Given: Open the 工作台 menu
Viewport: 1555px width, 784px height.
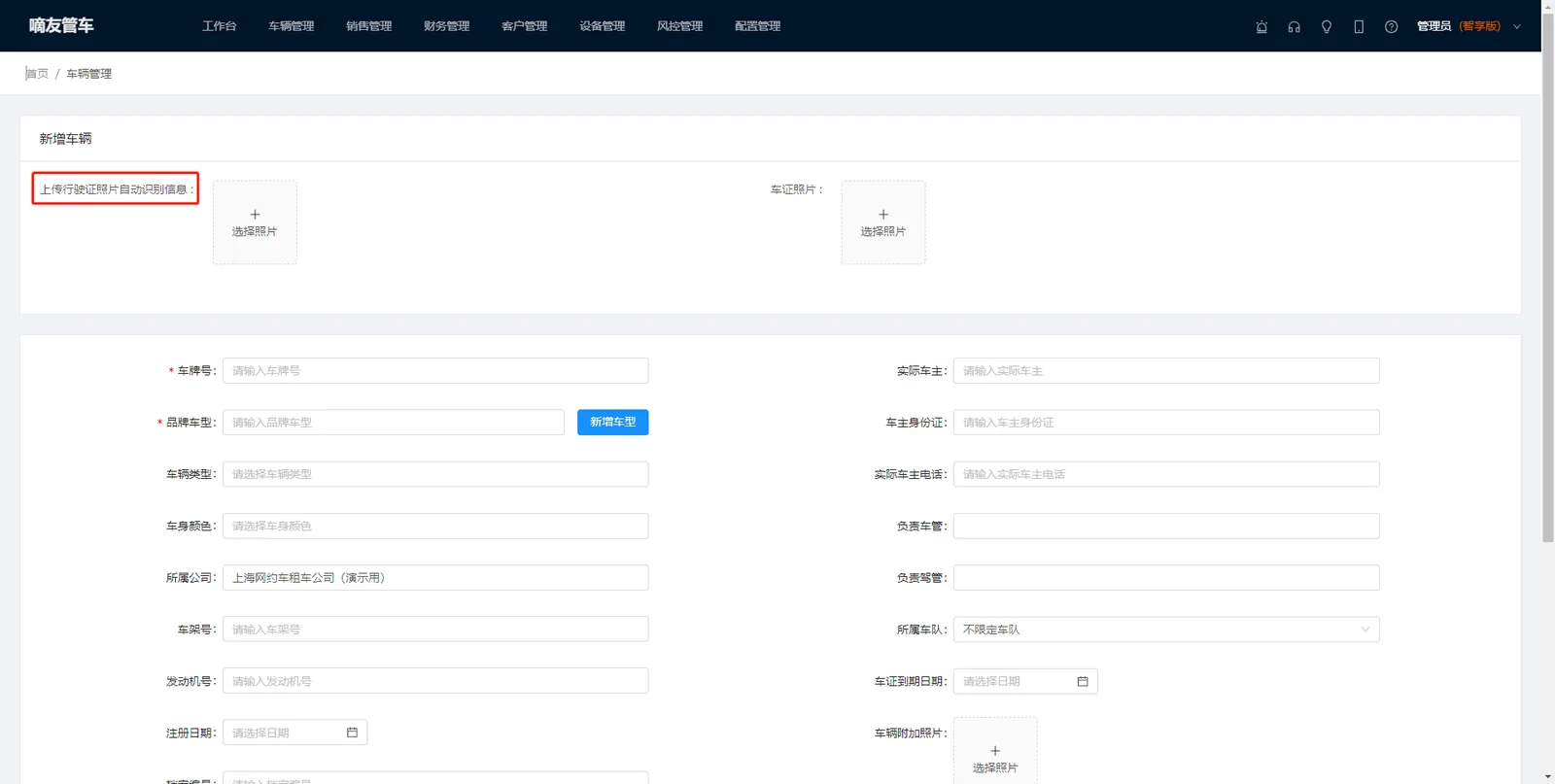Looking at the screenshot, I should [220, 26].
